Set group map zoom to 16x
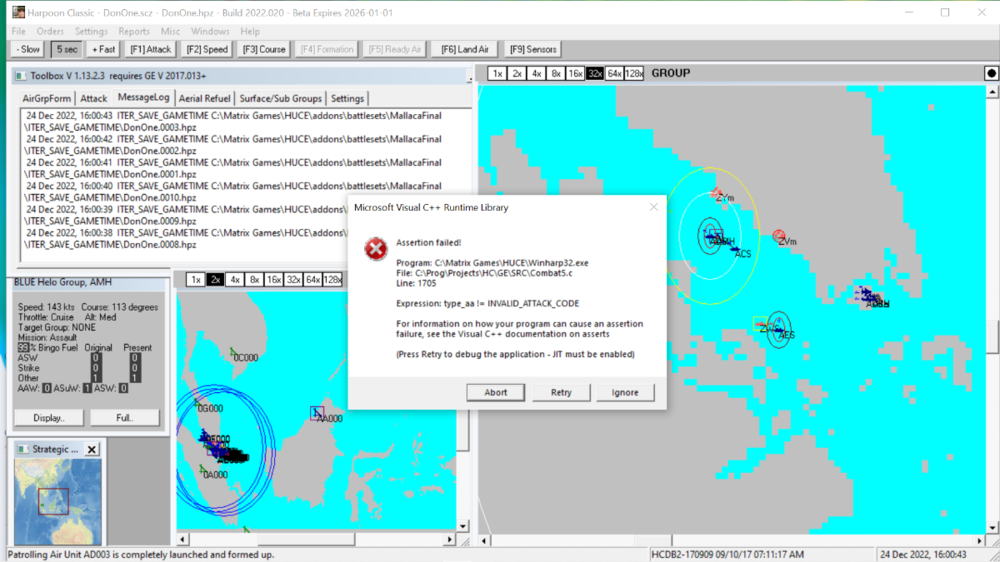 [575, 73]
